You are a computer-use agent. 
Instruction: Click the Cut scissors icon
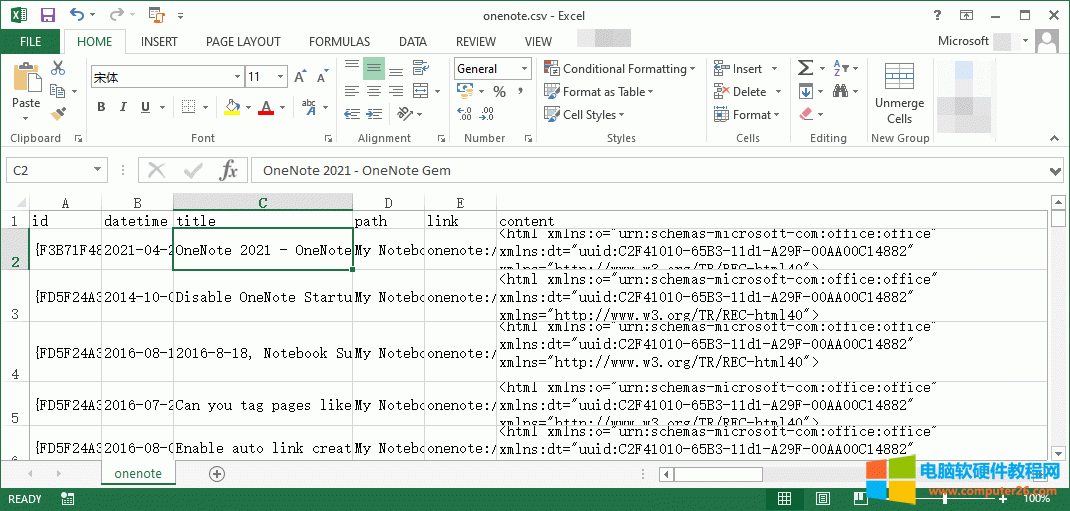tap(58, 68)
